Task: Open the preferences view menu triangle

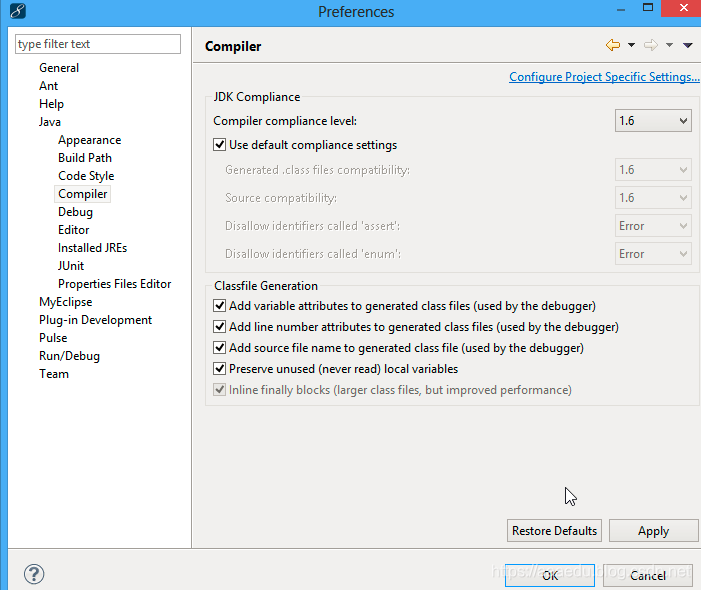Action: pos(688,45)
